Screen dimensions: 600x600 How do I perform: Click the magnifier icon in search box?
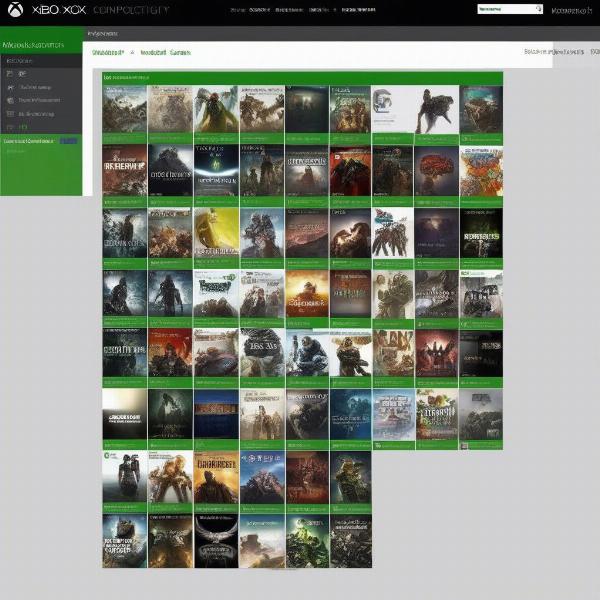pyautogui.click(x=538, y=8)
